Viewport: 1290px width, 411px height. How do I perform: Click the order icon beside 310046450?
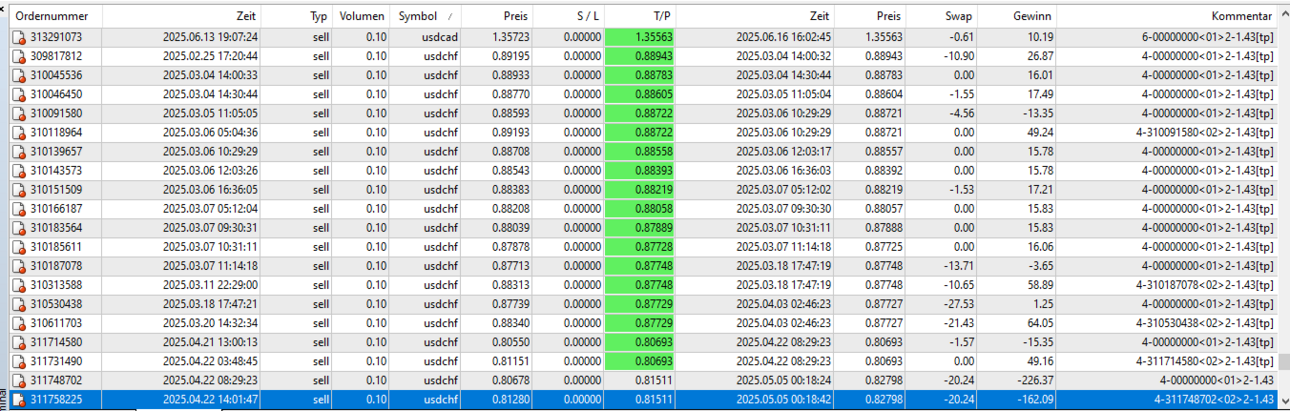[19, 94]
